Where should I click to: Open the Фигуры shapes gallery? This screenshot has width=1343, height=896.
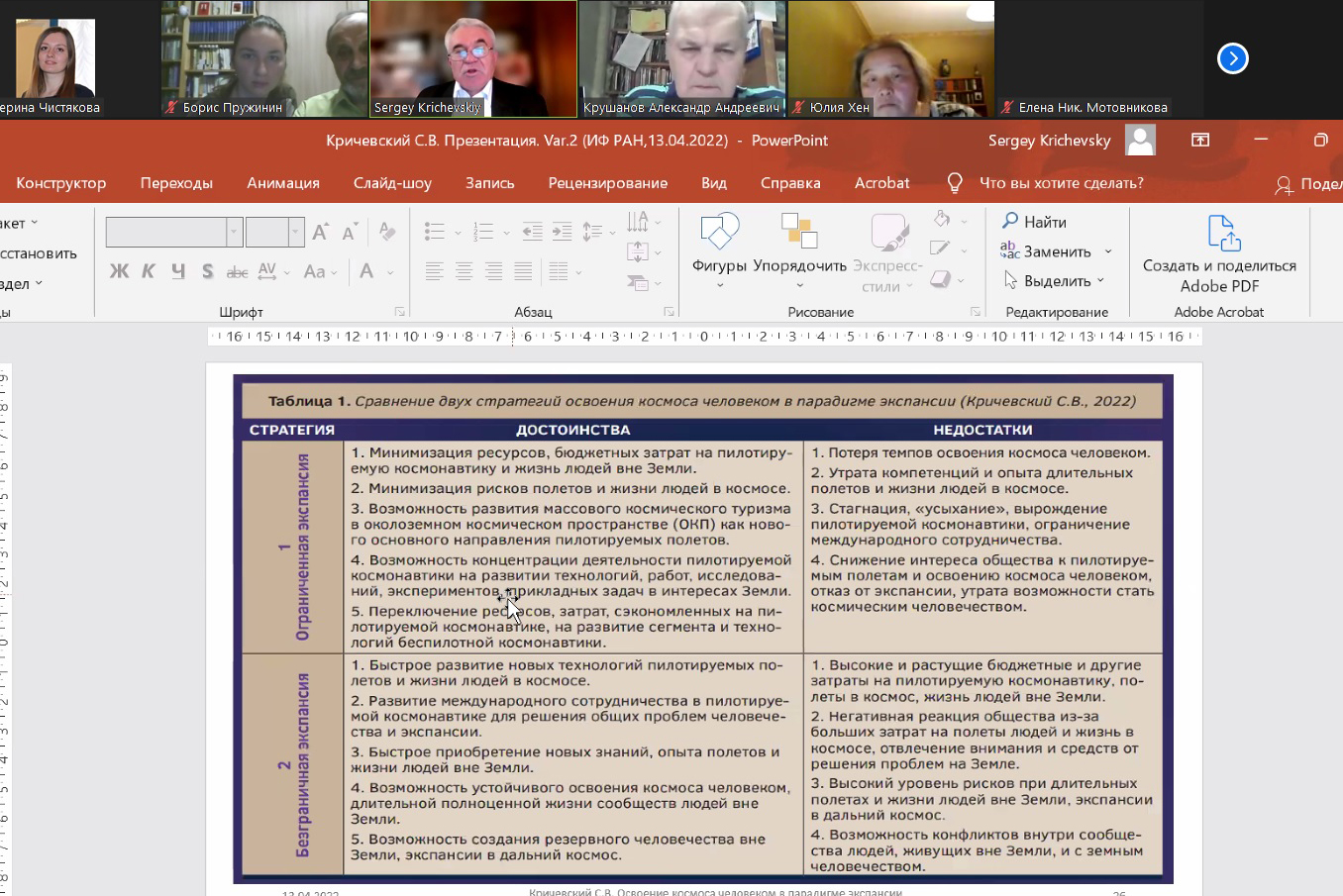(719, 233)
